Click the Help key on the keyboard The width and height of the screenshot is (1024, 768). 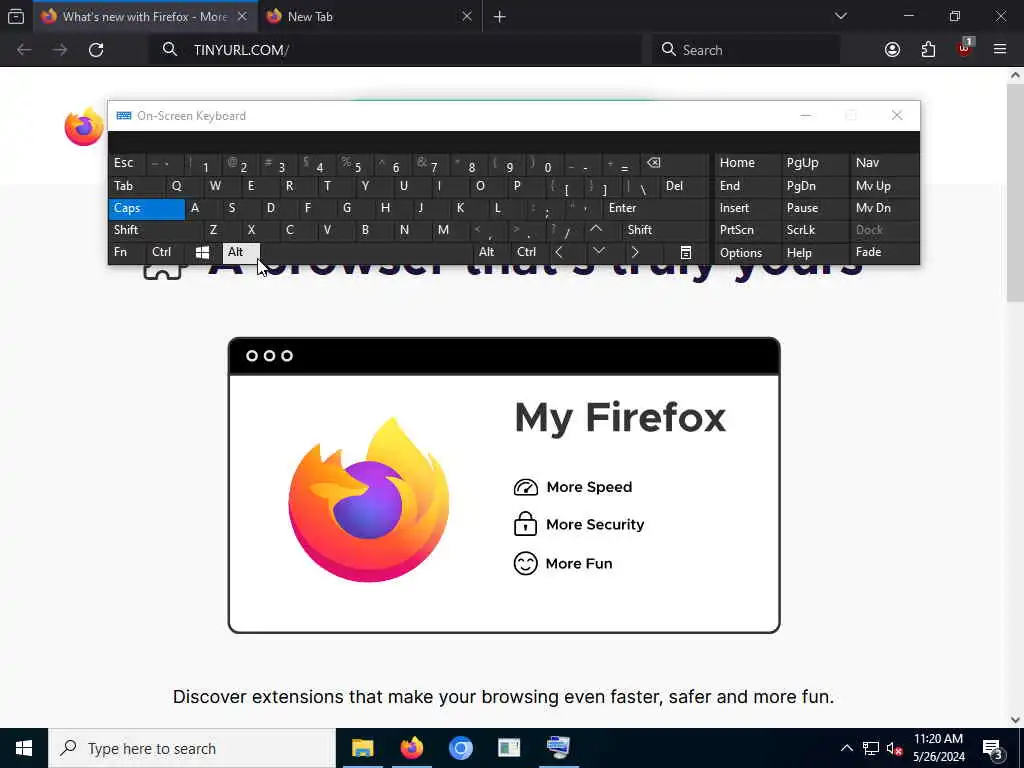pos(813,253)
